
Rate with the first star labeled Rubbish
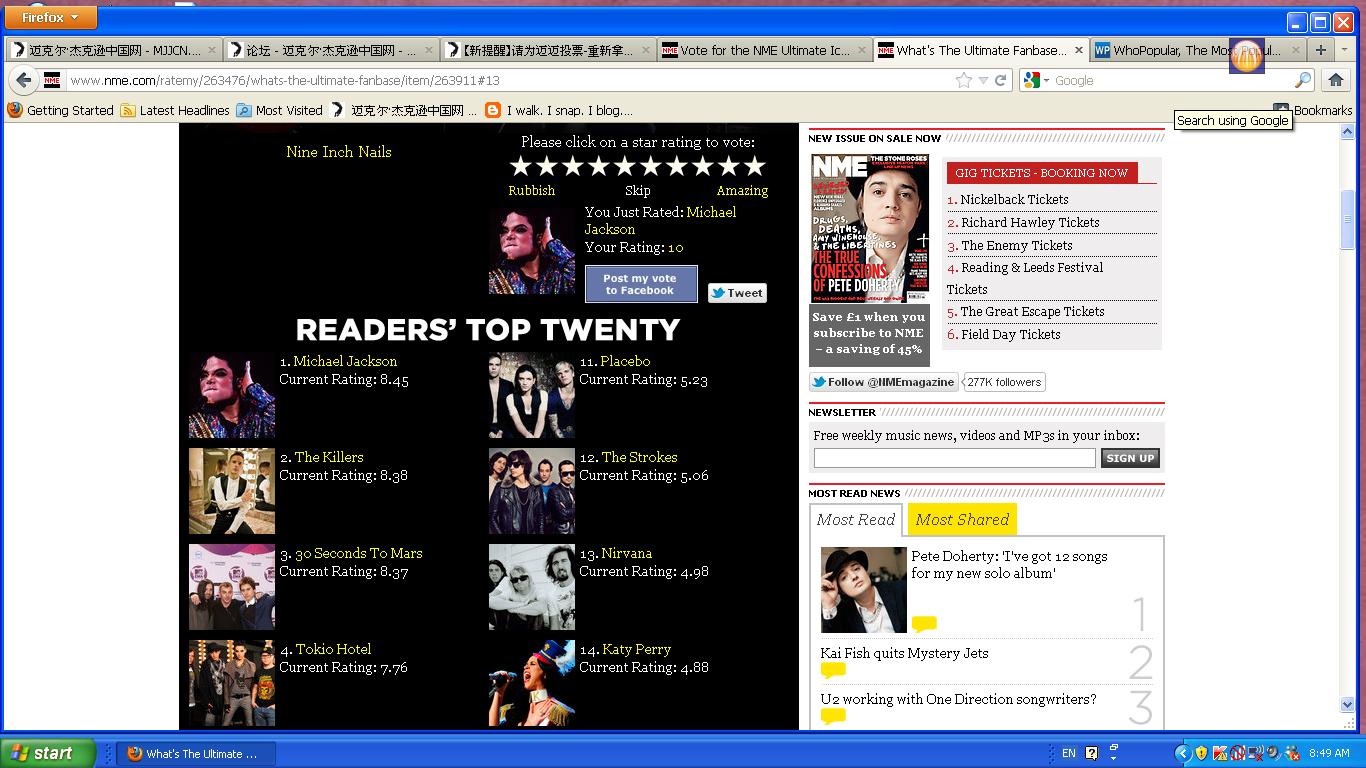pos(520,167)
